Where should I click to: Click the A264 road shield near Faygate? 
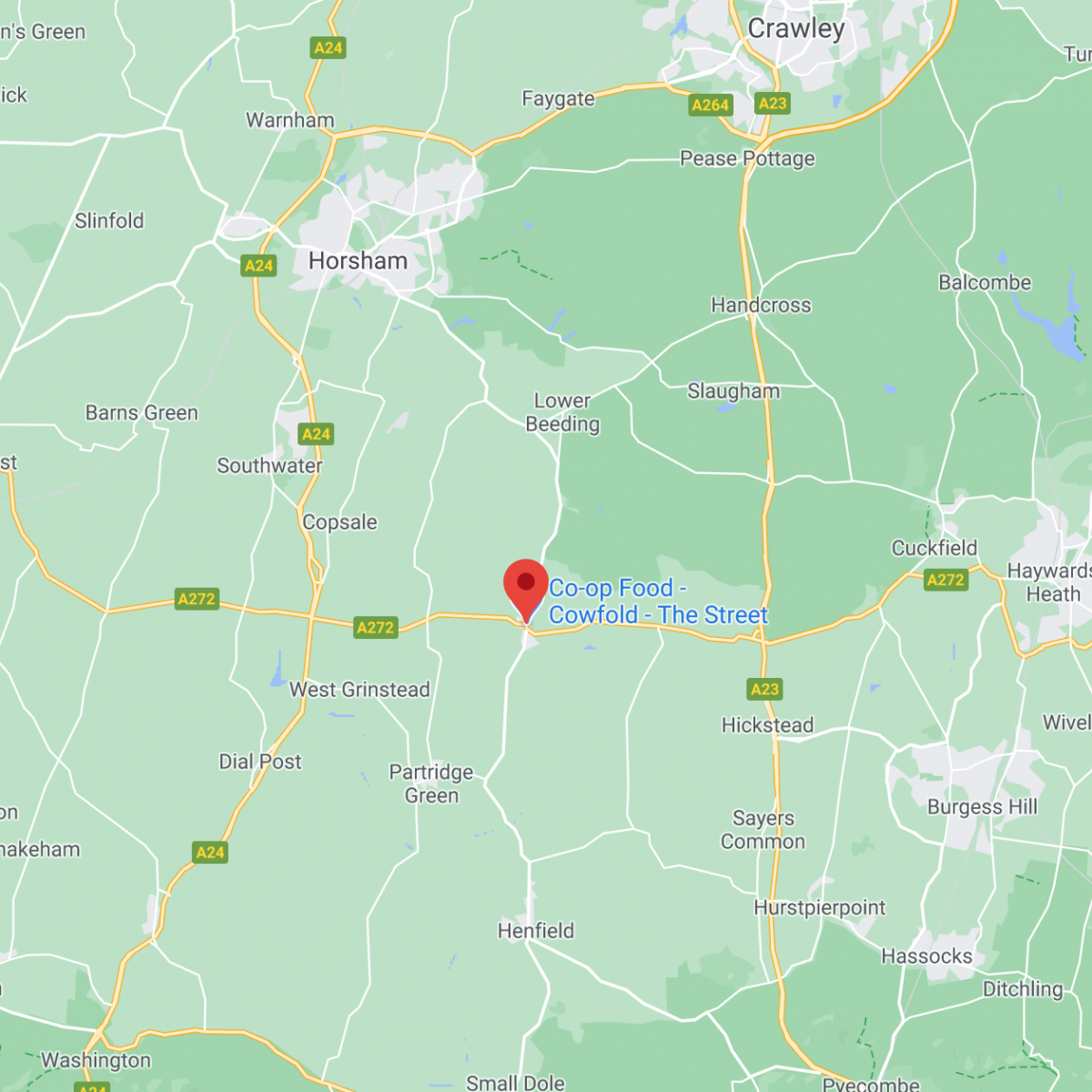click(x=710, y=105)
